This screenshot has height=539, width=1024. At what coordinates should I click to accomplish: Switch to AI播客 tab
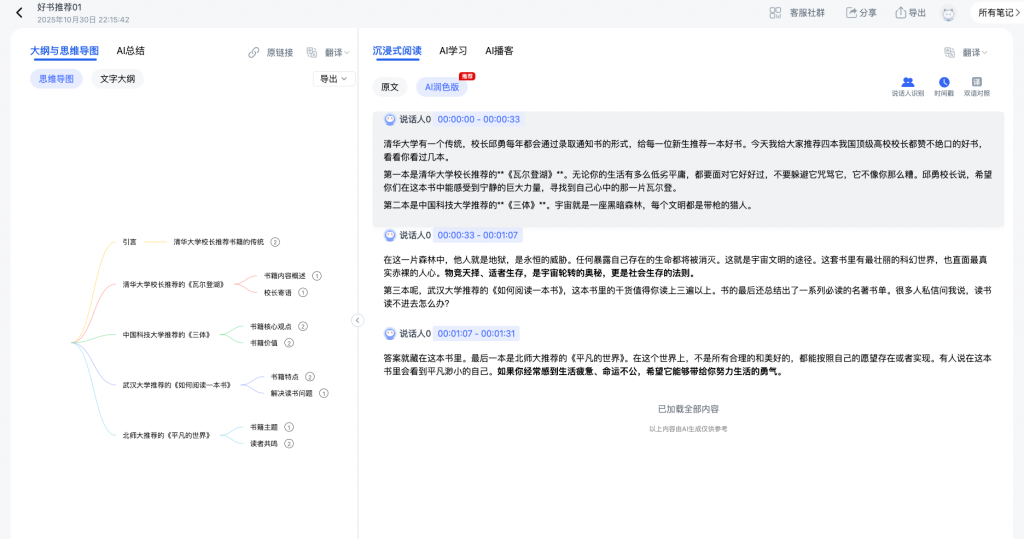pyautogui.click(x=499, y=51)
